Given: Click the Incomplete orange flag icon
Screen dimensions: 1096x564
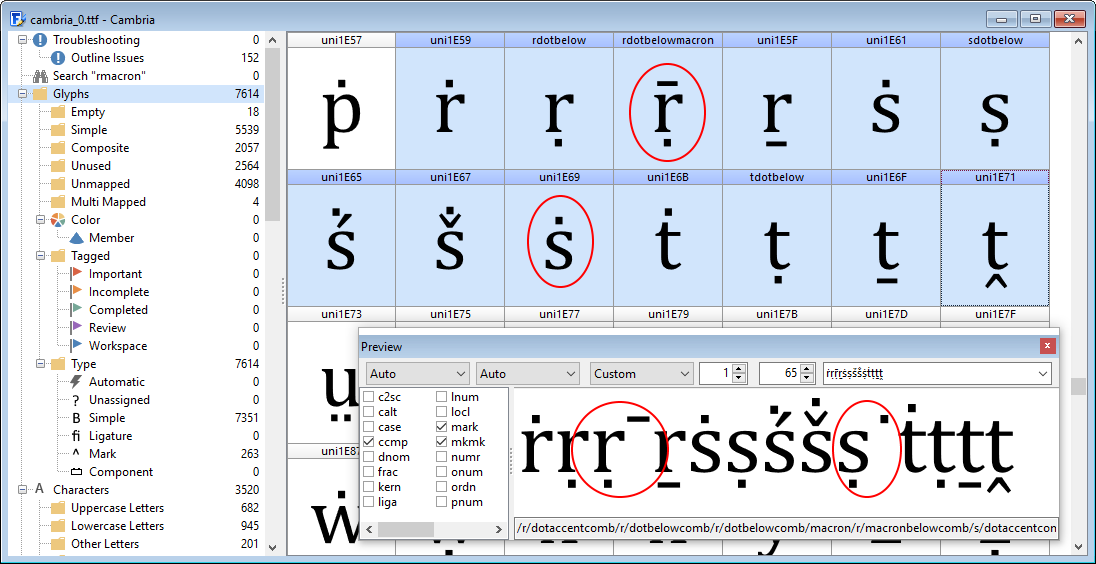Looking at the screenshot, I should point(76,292).
